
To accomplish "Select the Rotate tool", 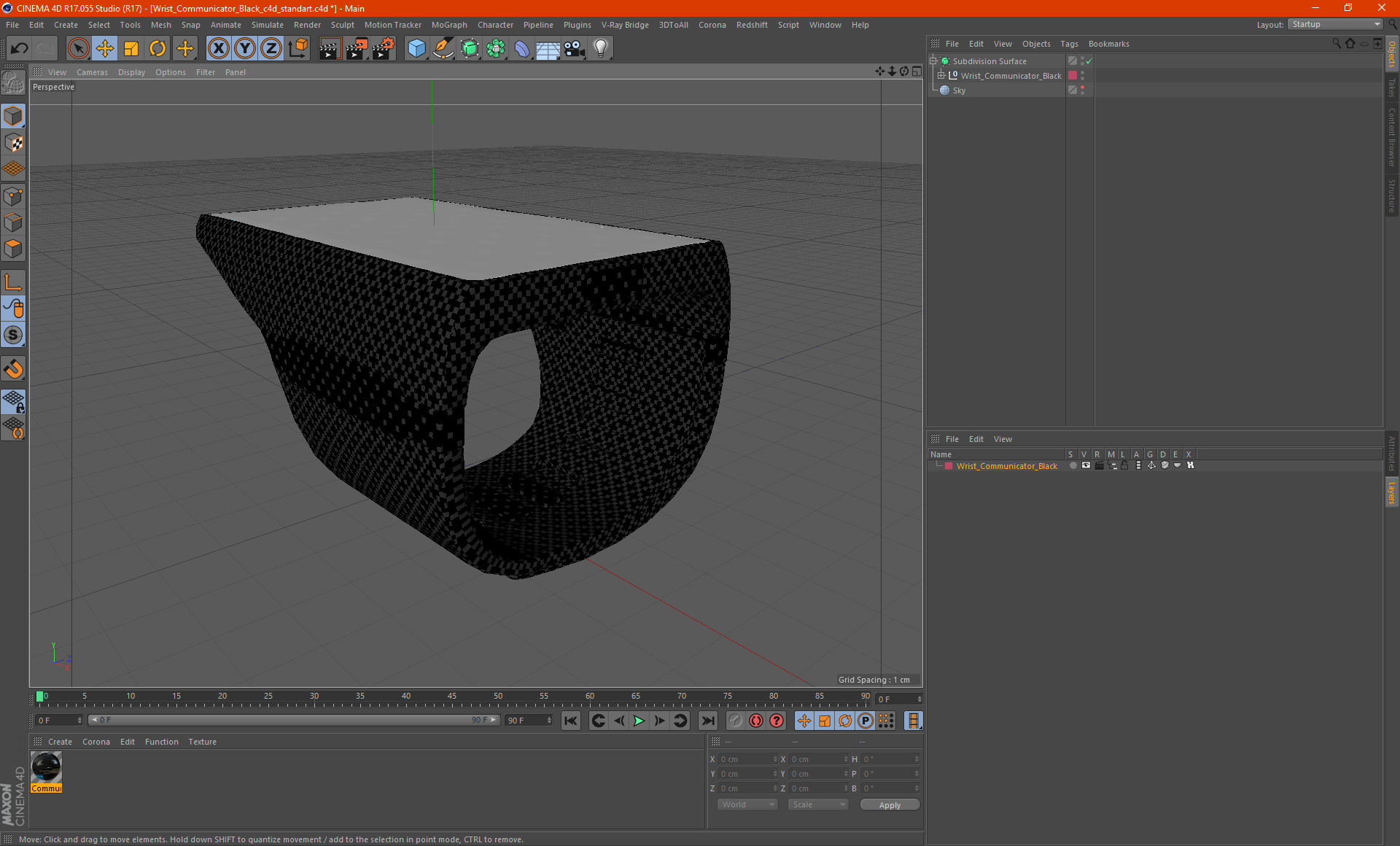I will pos(157,49).
